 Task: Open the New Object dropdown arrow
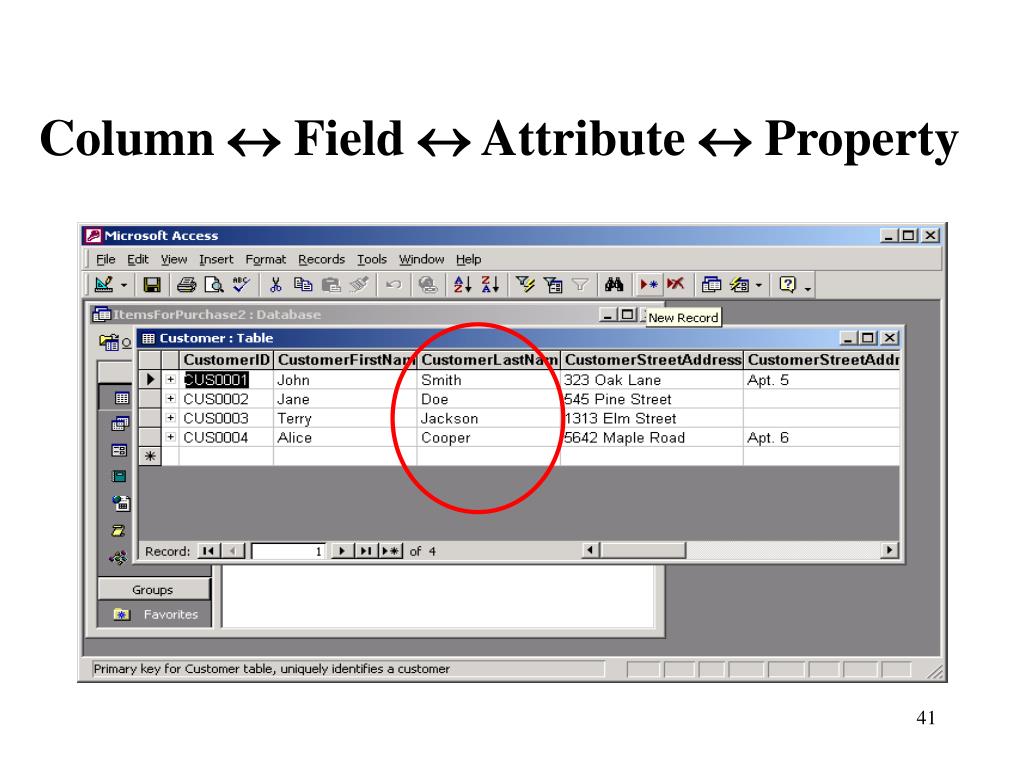click(759, 285)
